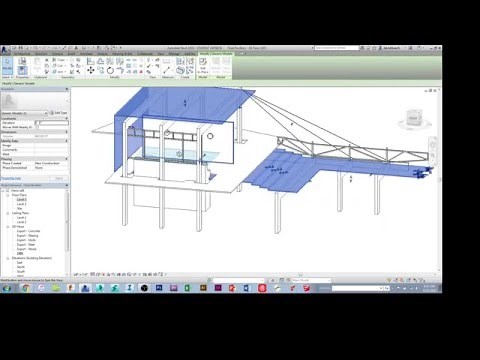Open the East elevation view
The height and width of the screenshot is (360, 480).
(x=20, y=263)
